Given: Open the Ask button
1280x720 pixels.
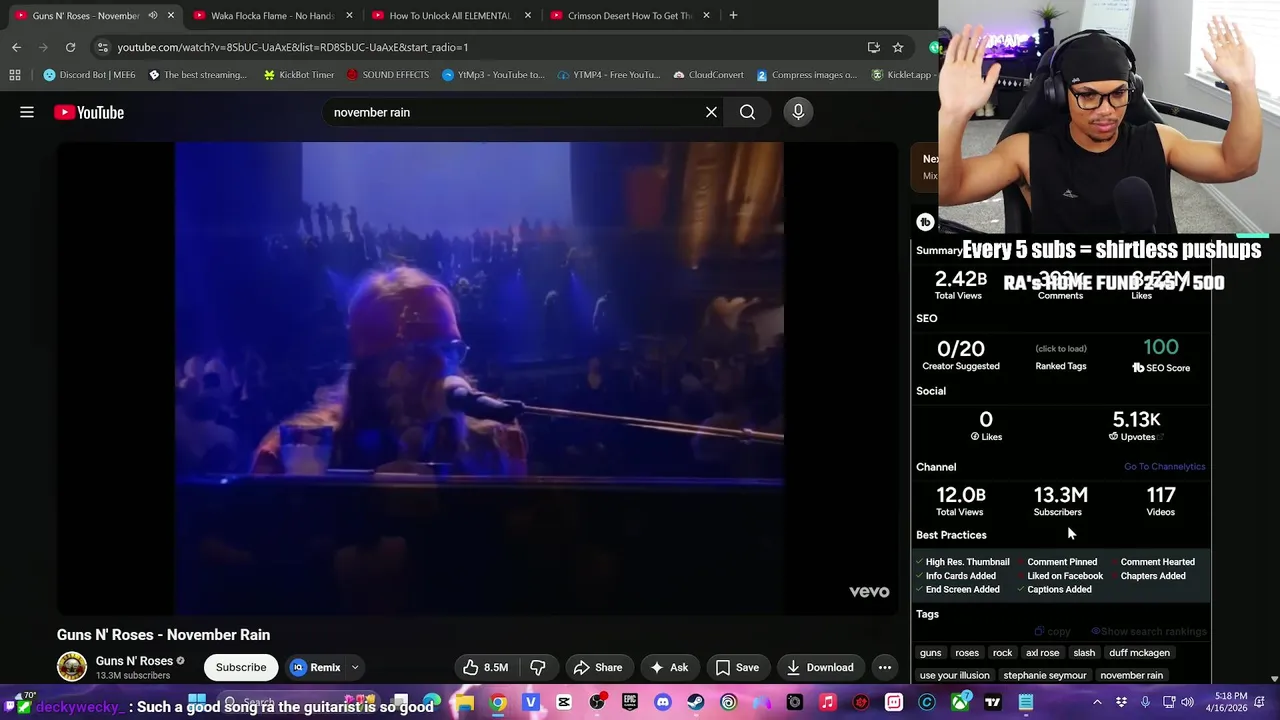Looking at the screenshot, I should coord(669,667).
